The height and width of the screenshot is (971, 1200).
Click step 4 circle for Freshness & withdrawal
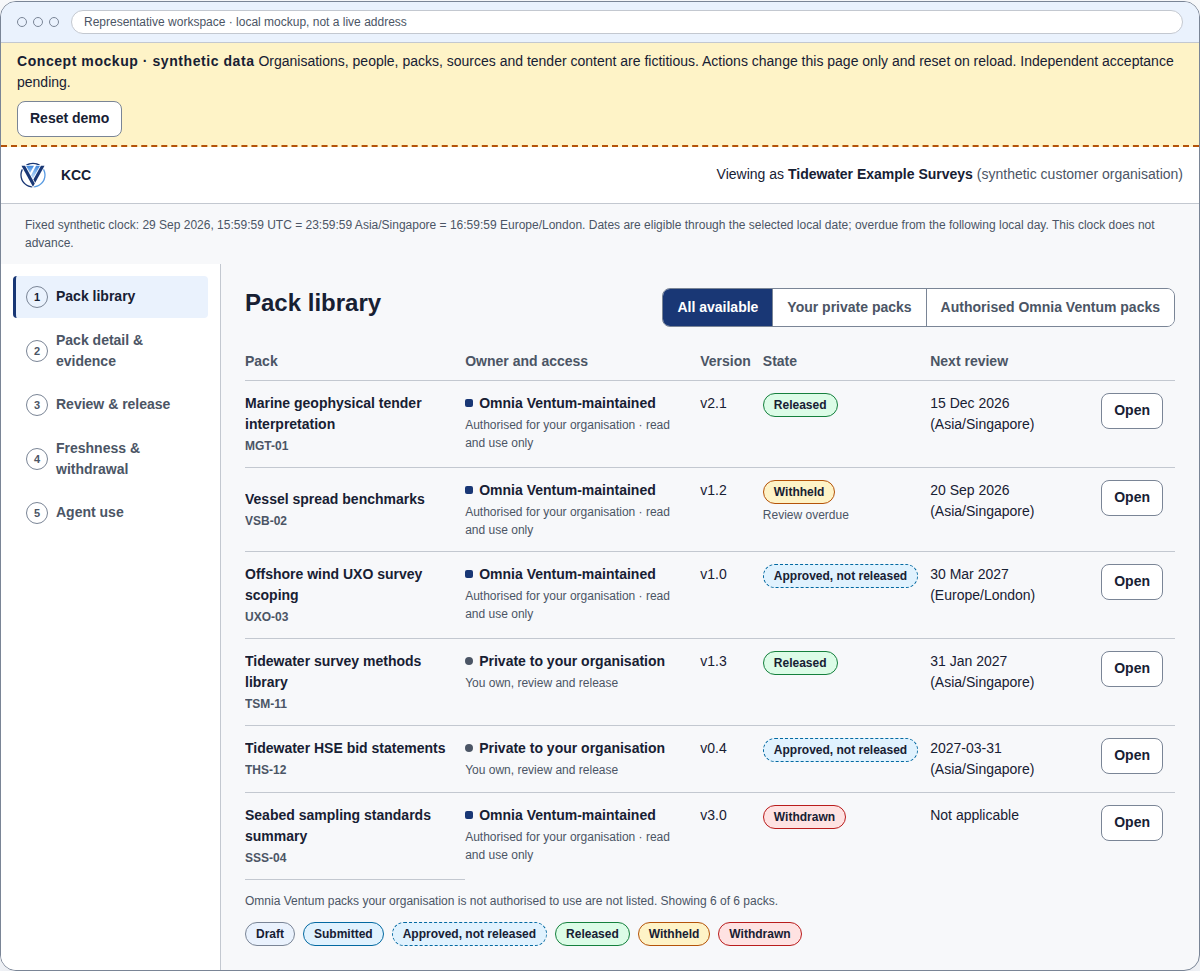[x=37, y=459]
